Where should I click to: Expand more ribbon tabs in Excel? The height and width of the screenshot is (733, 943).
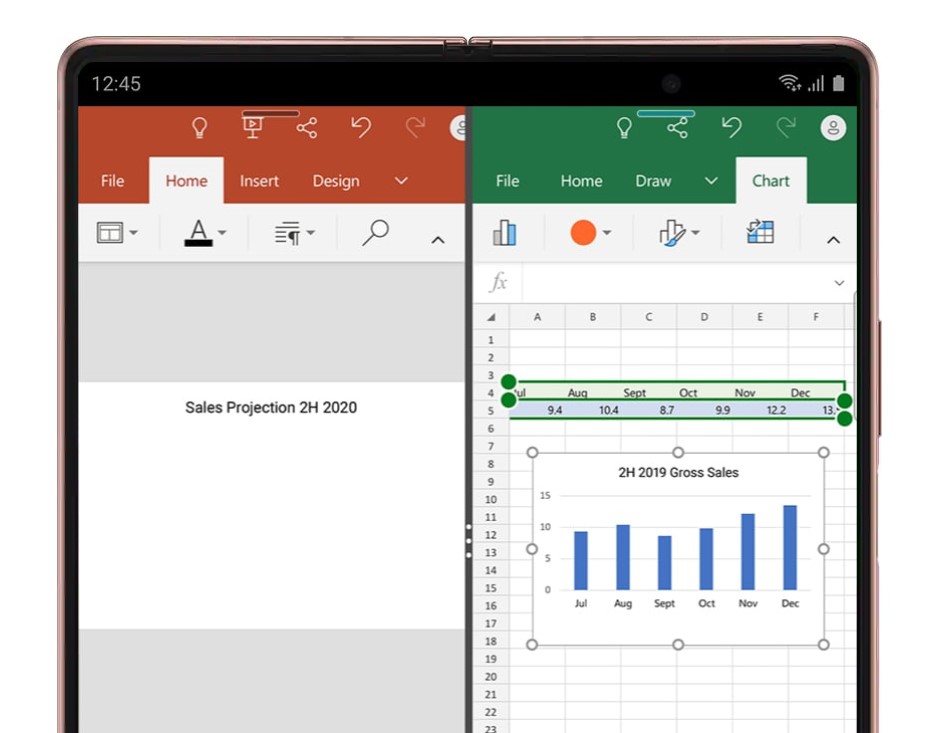[x=711, y=180]
